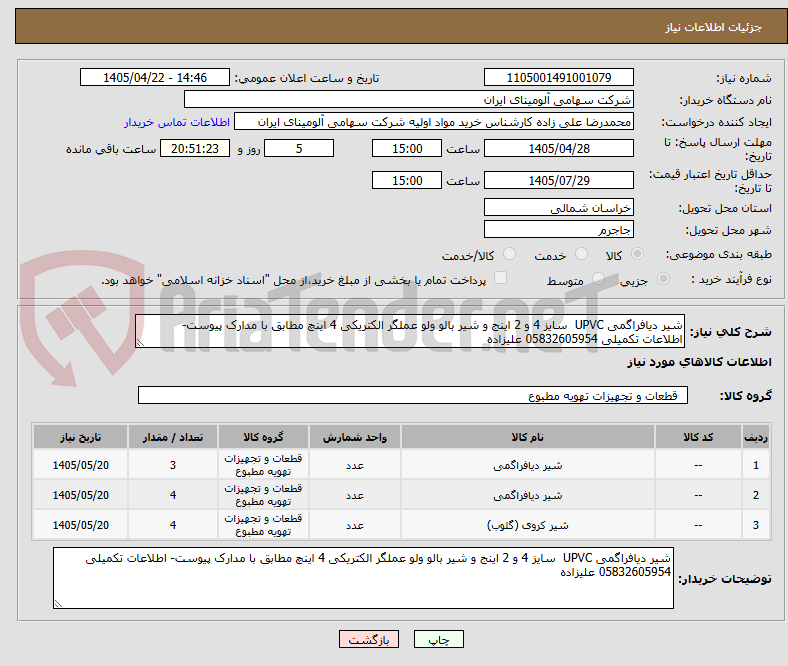Viewport: 788px width, 666px height.
Task: Click quantity 4 in row 2
Action: (172, 495)
